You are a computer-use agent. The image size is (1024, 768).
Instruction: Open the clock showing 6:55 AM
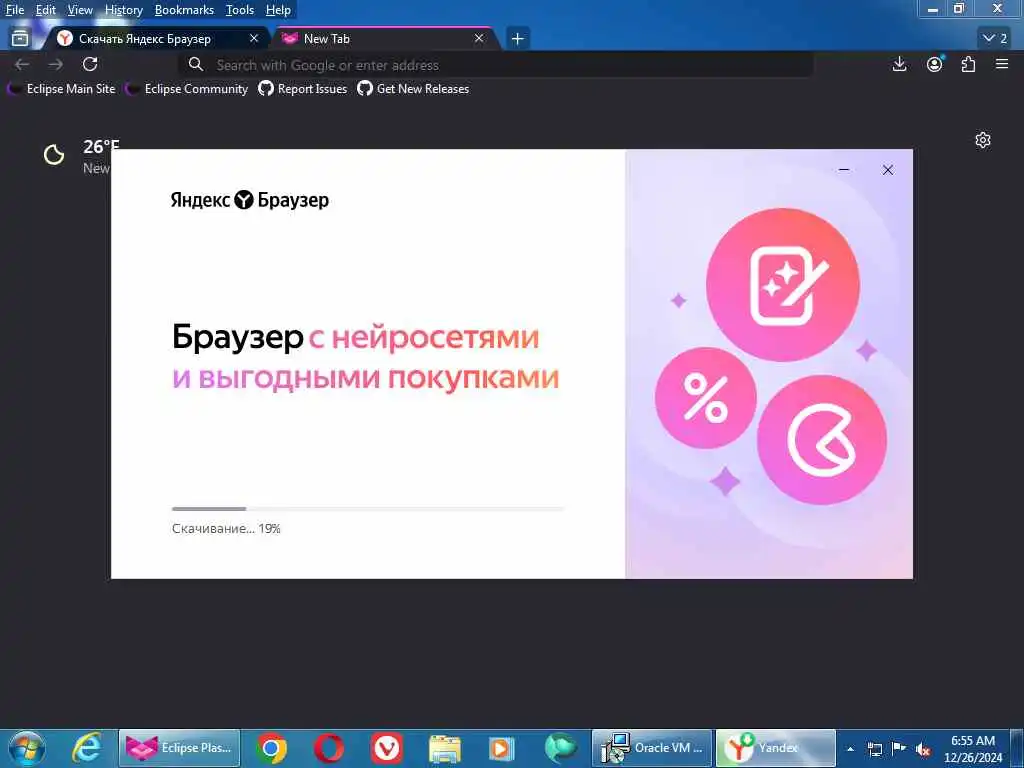(x=972, y=749)
